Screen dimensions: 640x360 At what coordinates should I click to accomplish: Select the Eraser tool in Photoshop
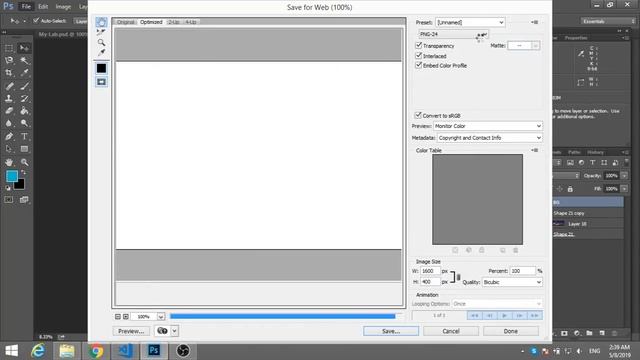click(x=9, y=111)
